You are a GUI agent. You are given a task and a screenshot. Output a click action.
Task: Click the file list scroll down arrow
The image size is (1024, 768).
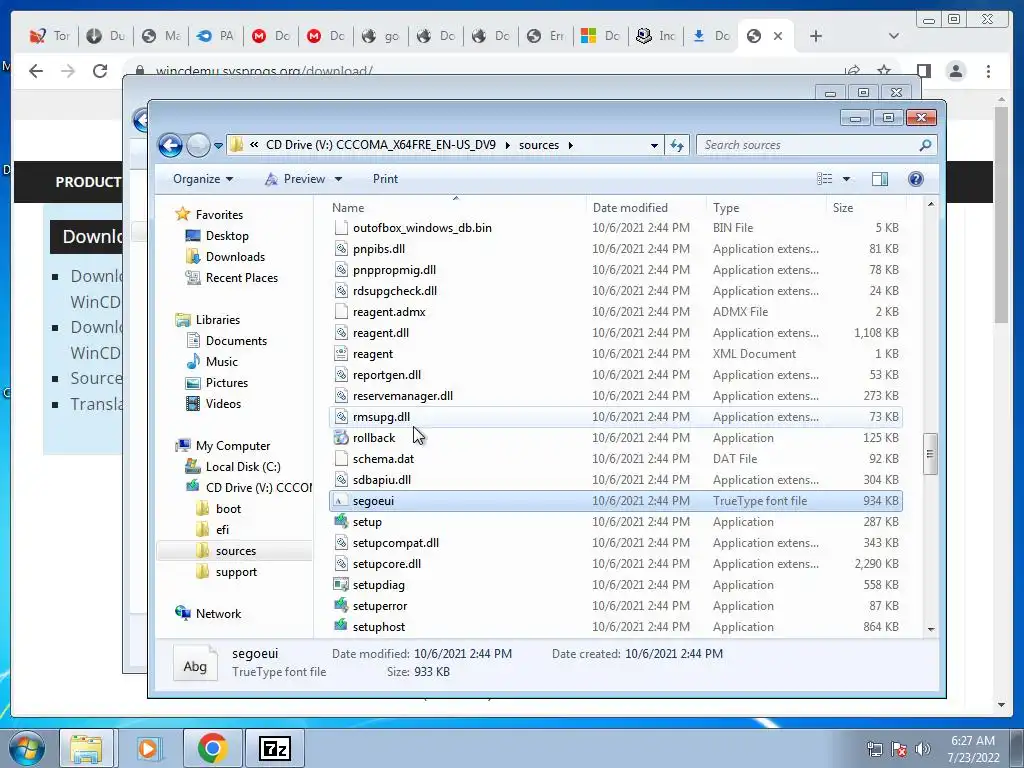tap(931, 629)
